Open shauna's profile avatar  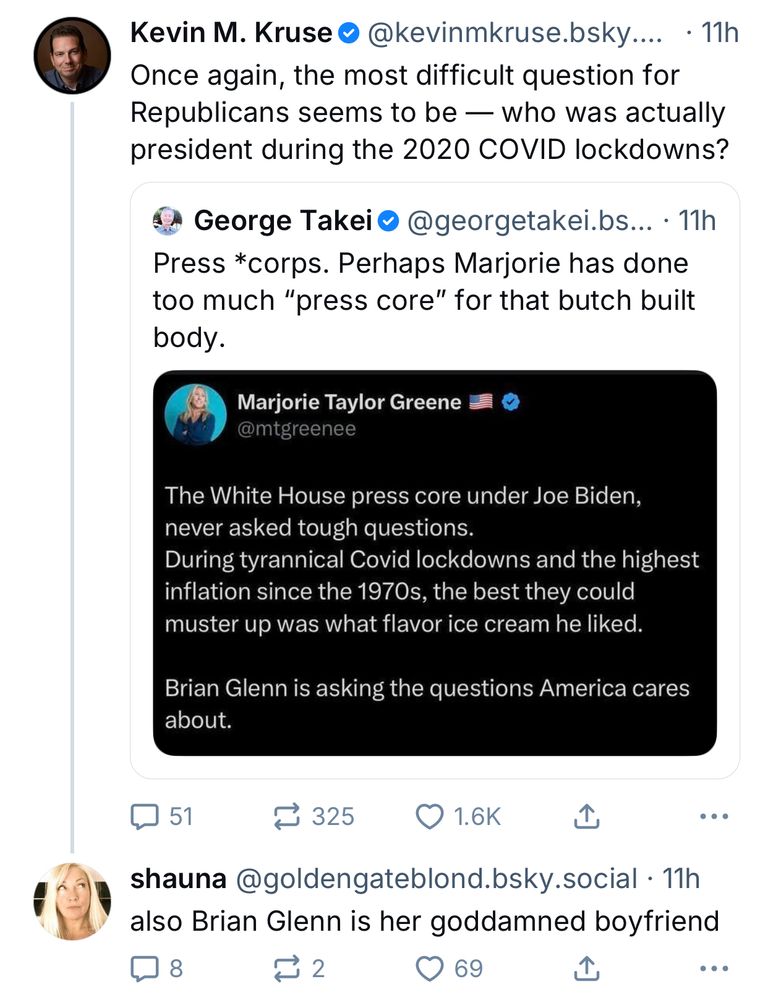[72, 900]
